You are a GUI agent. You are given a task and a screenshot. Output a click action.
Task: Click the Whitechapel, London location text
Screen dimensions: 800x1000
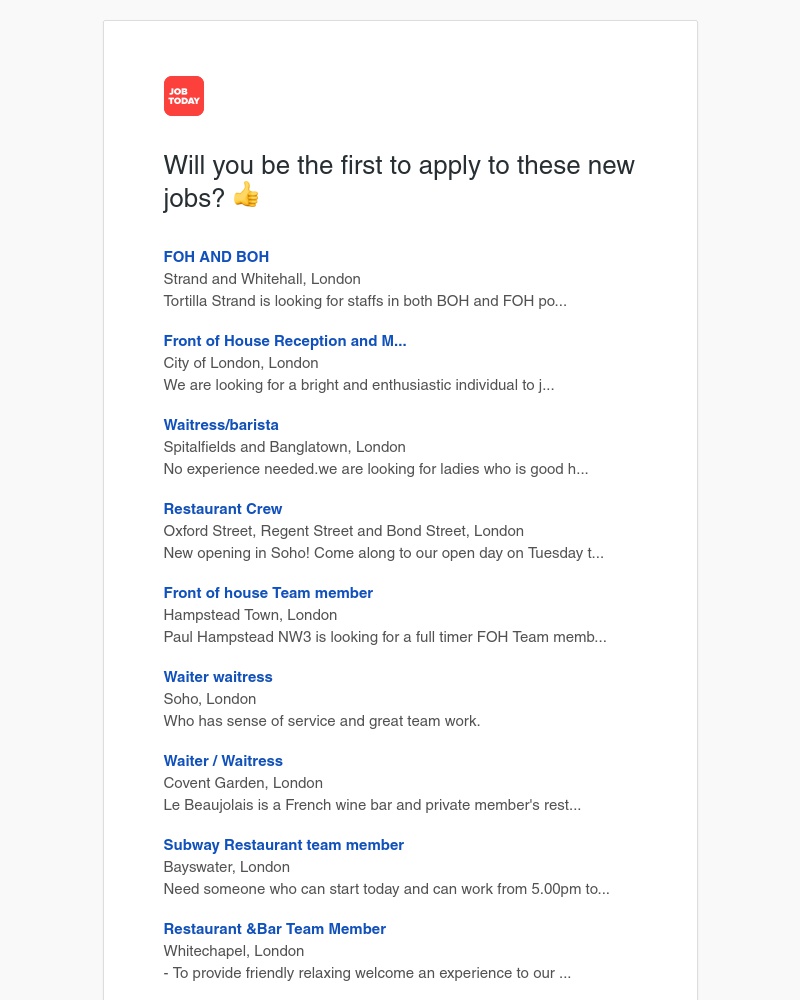[234, 951]
